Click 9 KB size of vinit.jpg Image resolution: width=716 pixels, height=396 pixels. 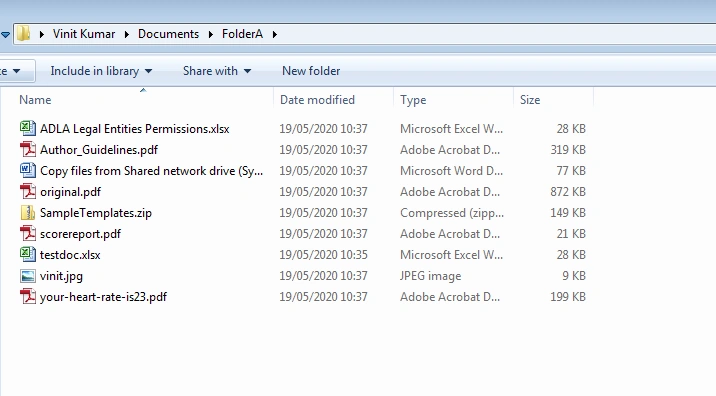point(574,276)
